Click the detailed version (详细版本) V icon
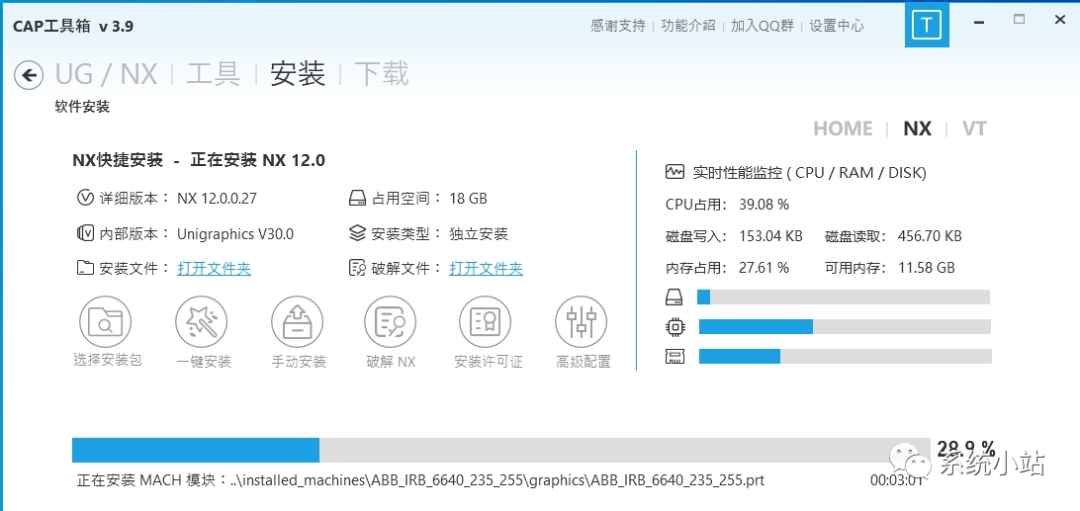 tap(85, 198)
